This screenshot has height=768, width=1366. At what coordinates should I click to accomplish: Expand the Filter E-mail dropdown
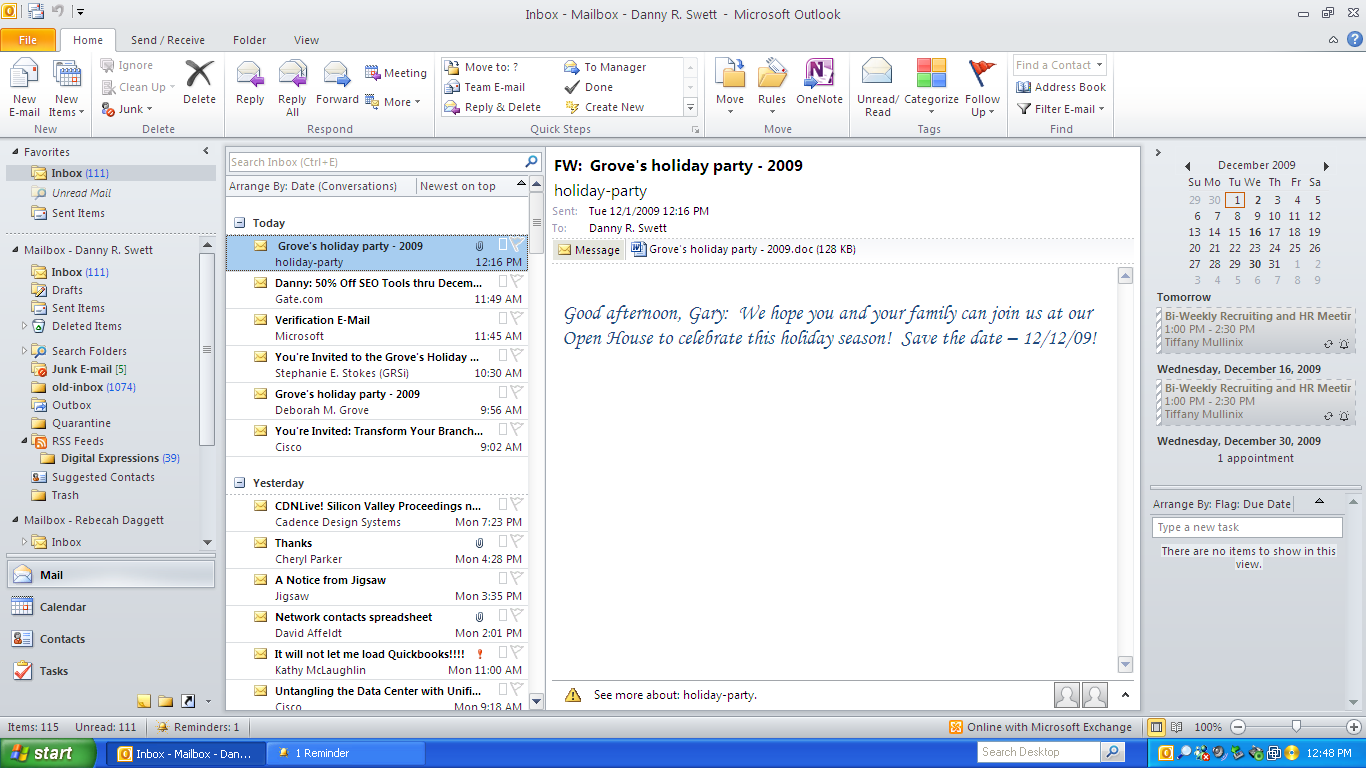coord(1061,109)
